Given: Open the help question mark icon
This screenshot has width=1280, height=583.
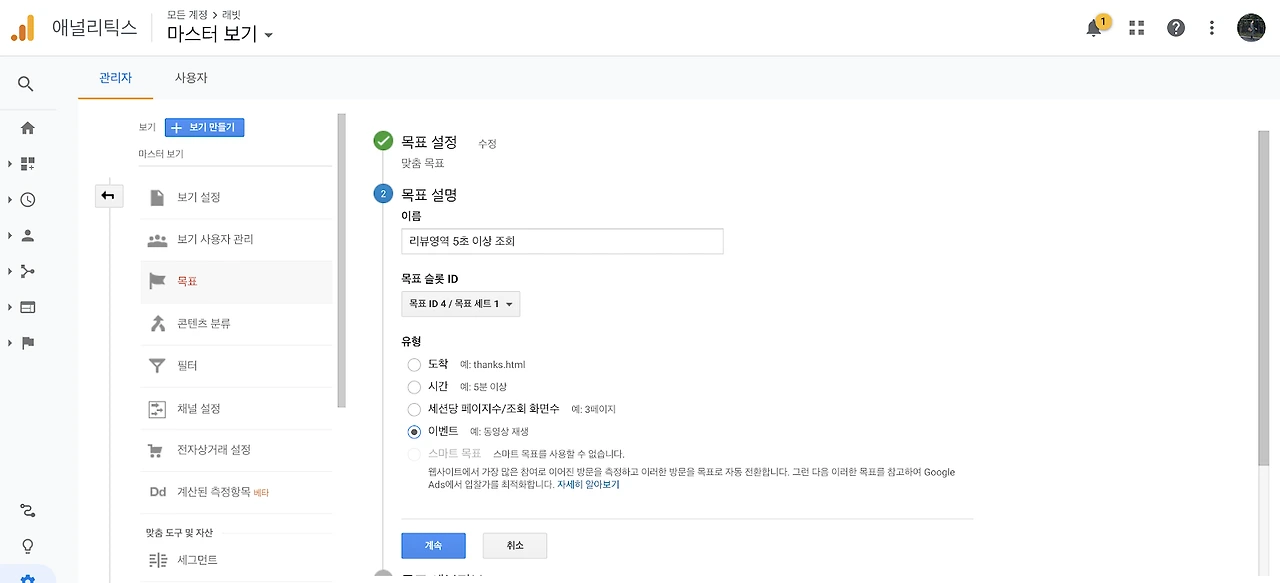Looking at the screenshot, I should click(x=1176, y=28).
